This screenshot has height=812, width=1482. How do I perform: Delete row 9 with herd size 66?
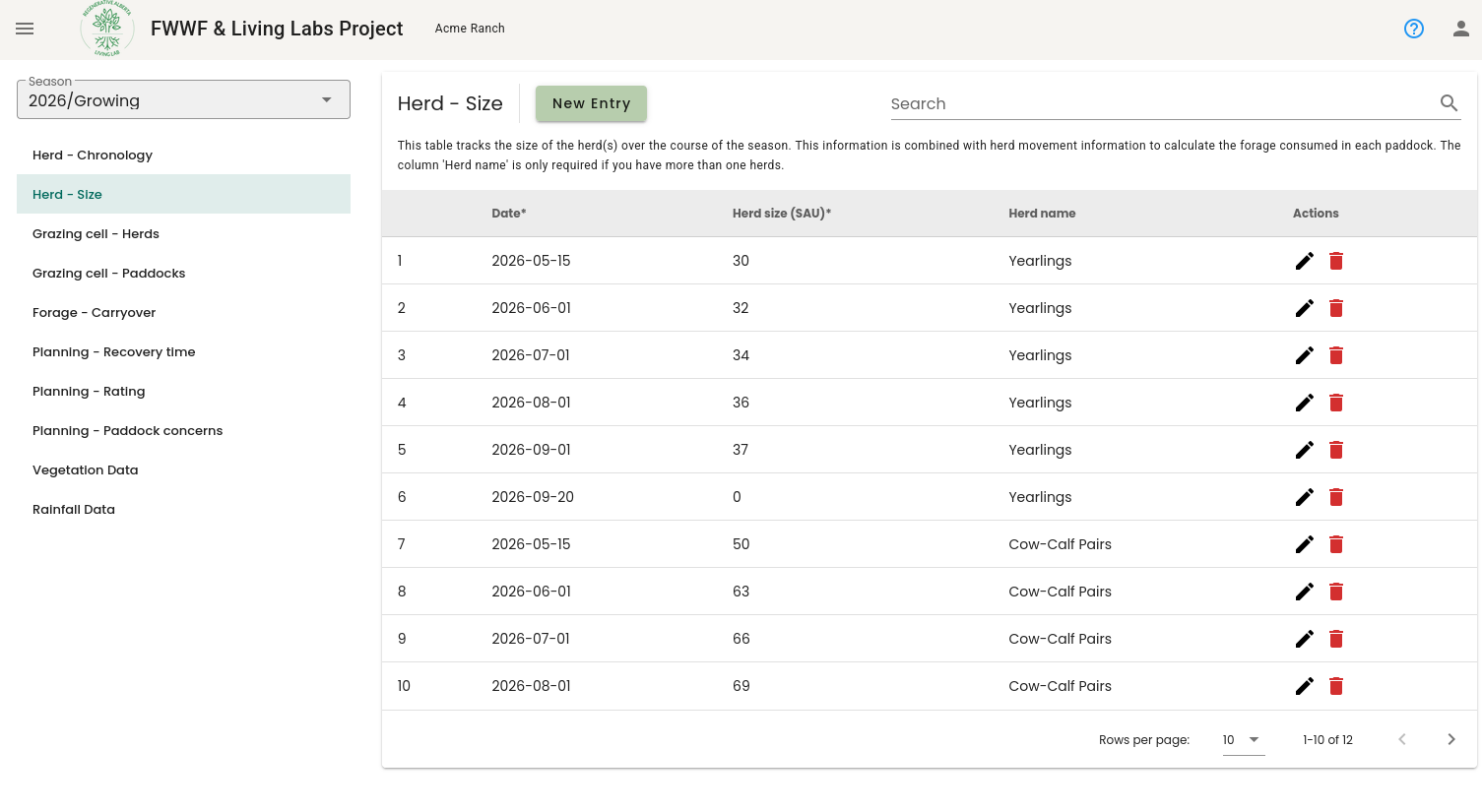pos(1336,639)
